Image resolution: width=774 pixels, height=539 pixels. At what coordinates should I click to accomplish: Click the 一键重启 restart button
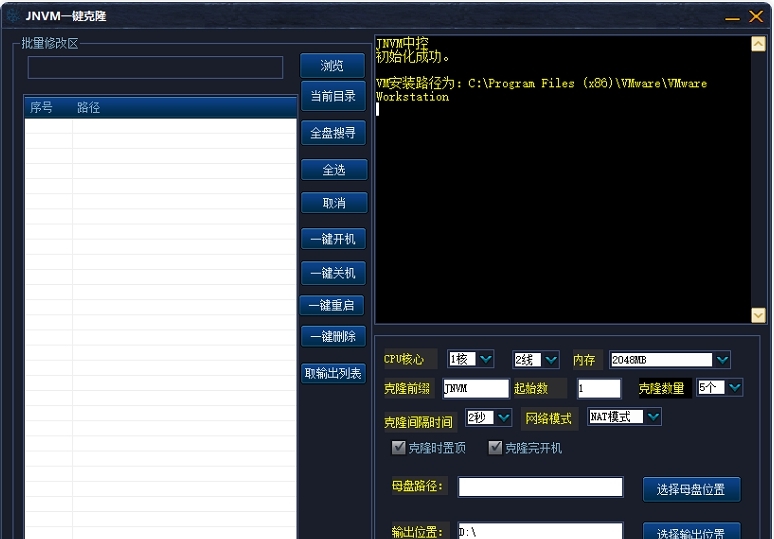tap(331, 305)
